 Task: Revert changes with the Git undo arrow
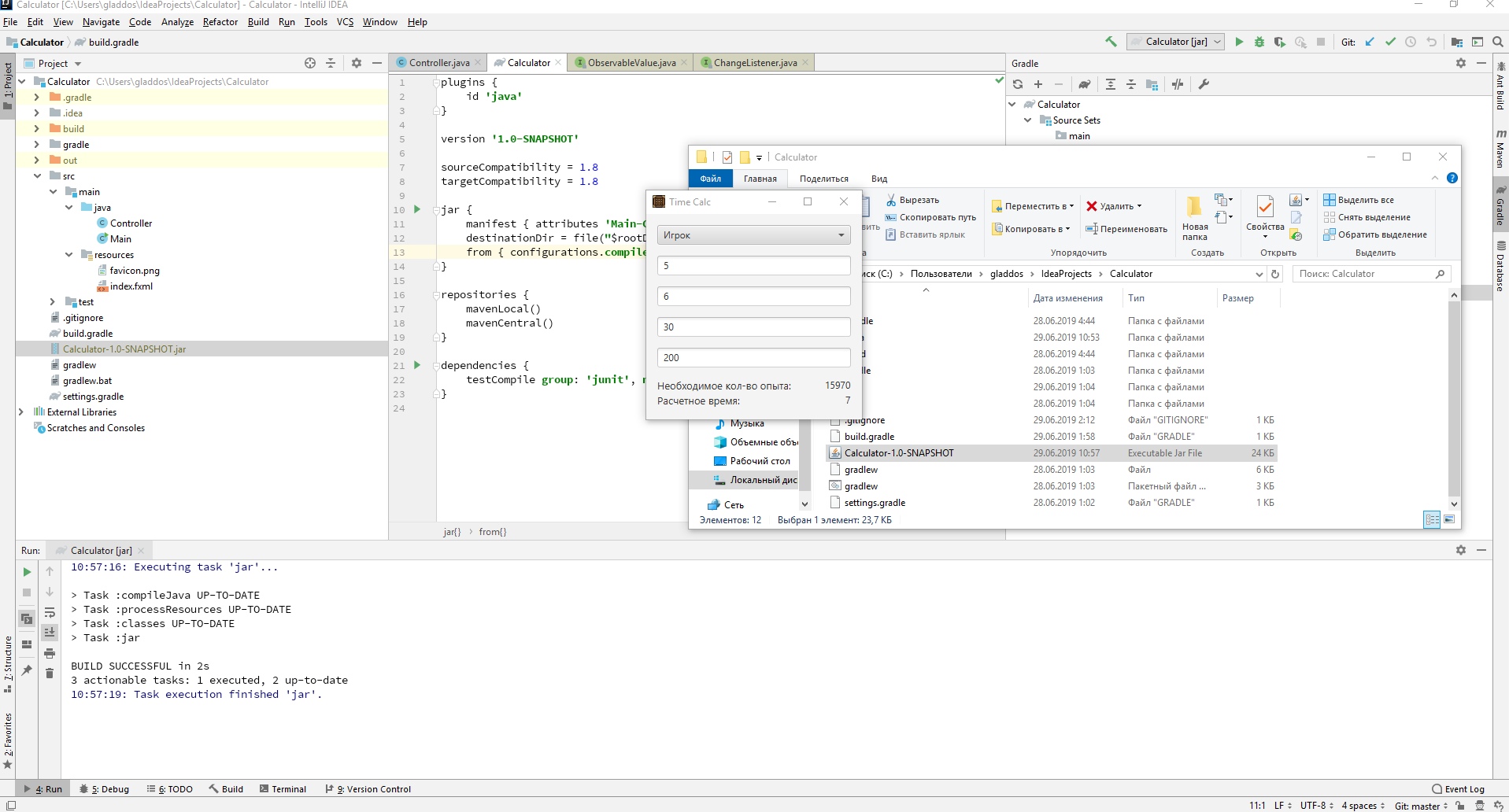(1432, 42)
